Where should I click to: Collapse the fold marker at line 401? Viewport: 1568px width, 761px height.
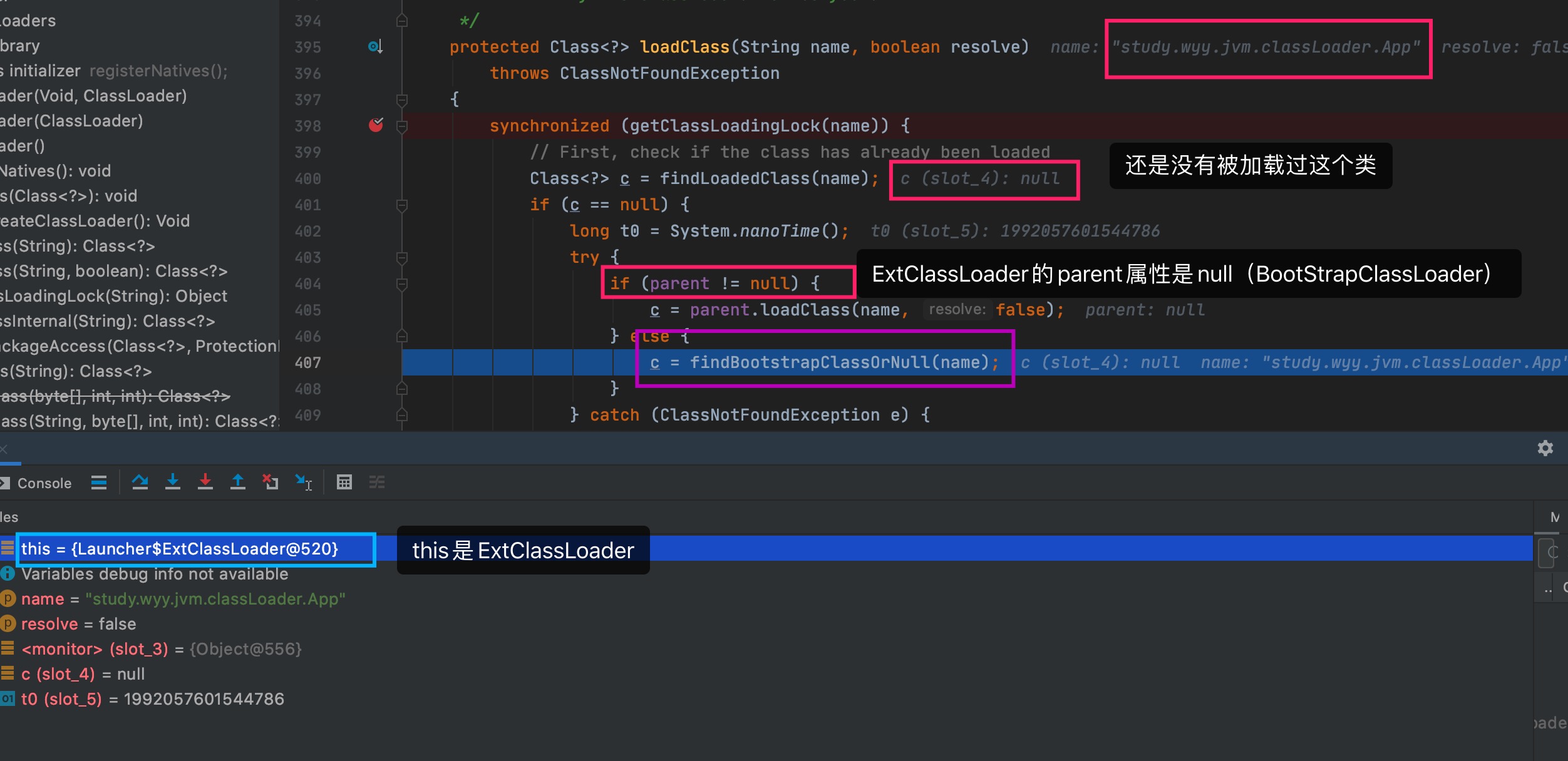402,205
